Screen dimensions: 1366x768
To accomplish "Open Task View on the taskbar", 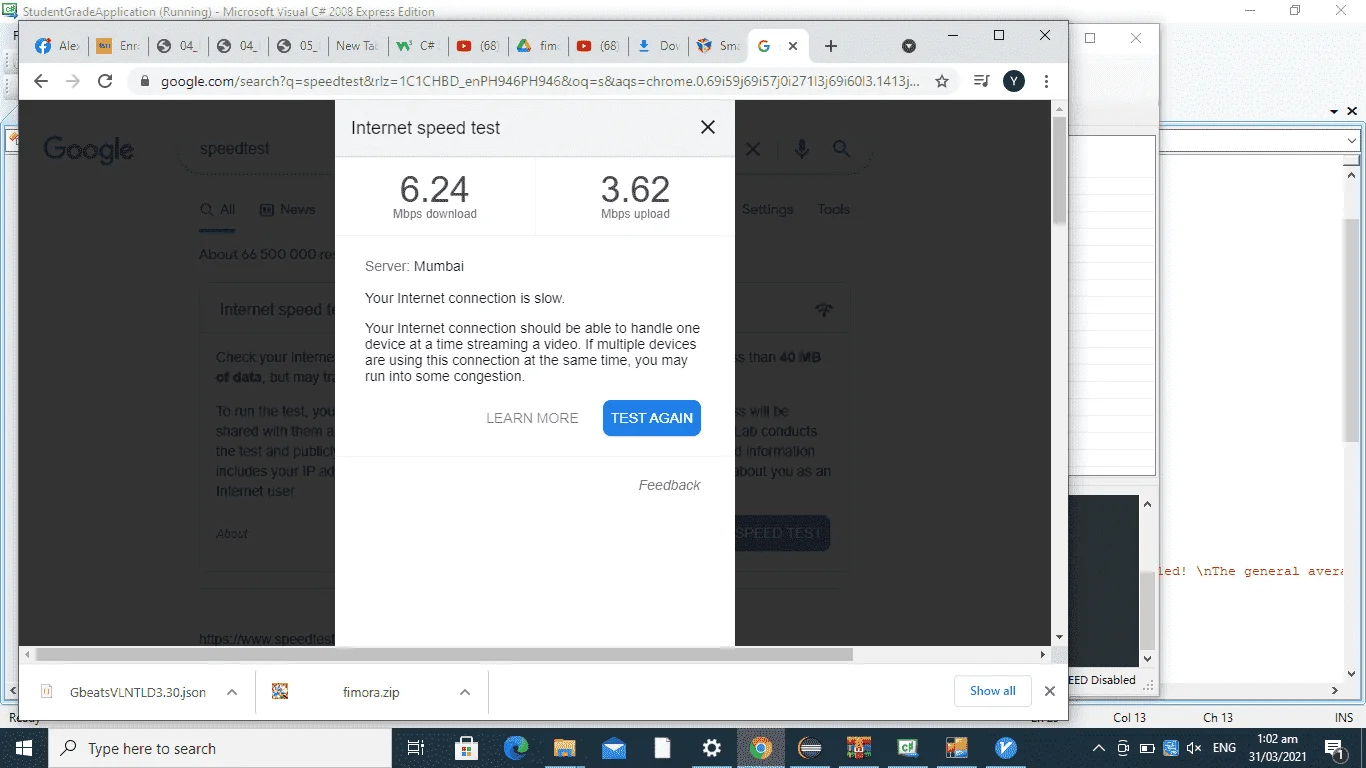I will pyautogui.click(x=416, y=748).
